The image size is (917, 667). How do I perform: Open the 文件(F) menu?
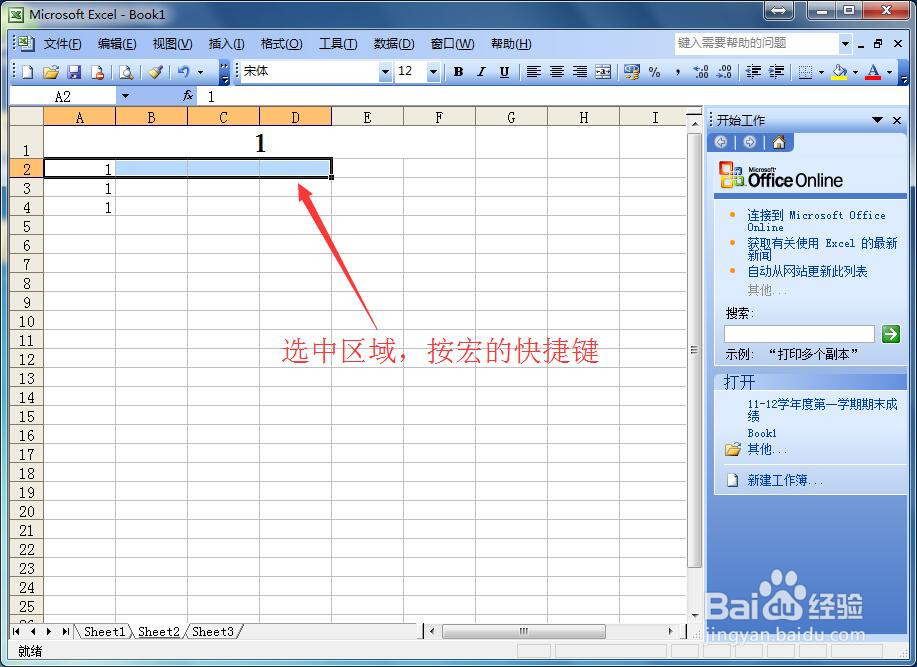pyautogui.click(x=63, y=44)
